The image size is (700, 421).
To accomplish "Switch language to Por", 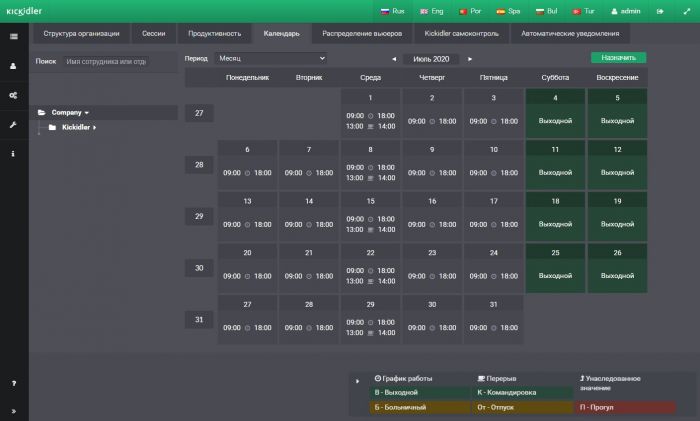I will coord(470,11).
